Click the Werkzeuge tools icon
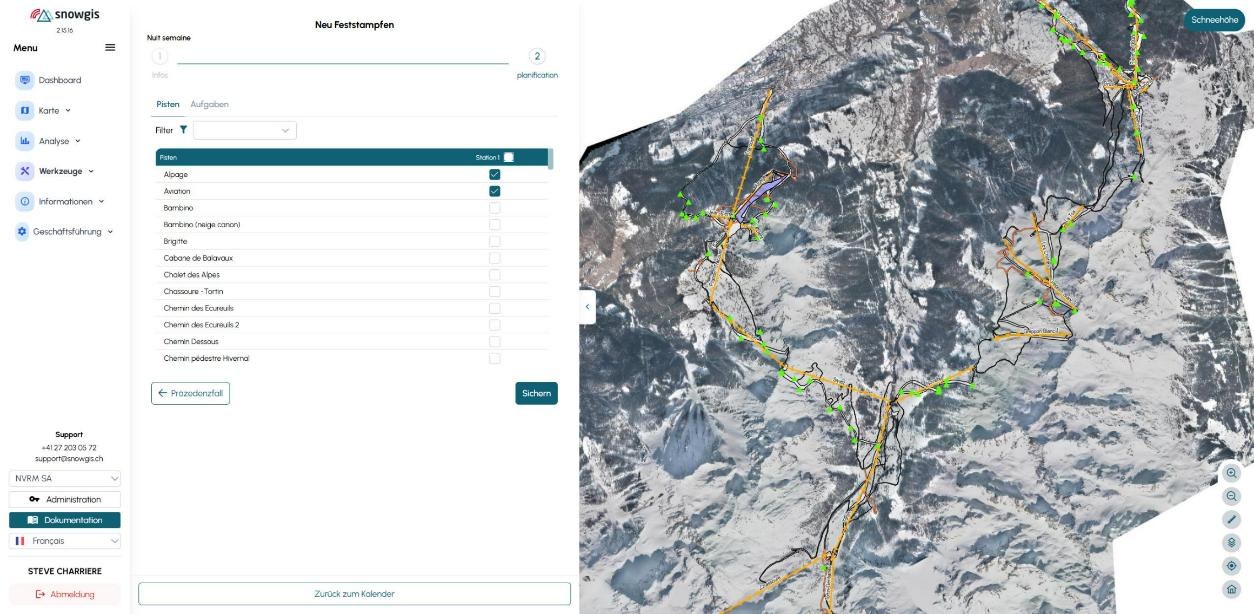 pos(25,171)
